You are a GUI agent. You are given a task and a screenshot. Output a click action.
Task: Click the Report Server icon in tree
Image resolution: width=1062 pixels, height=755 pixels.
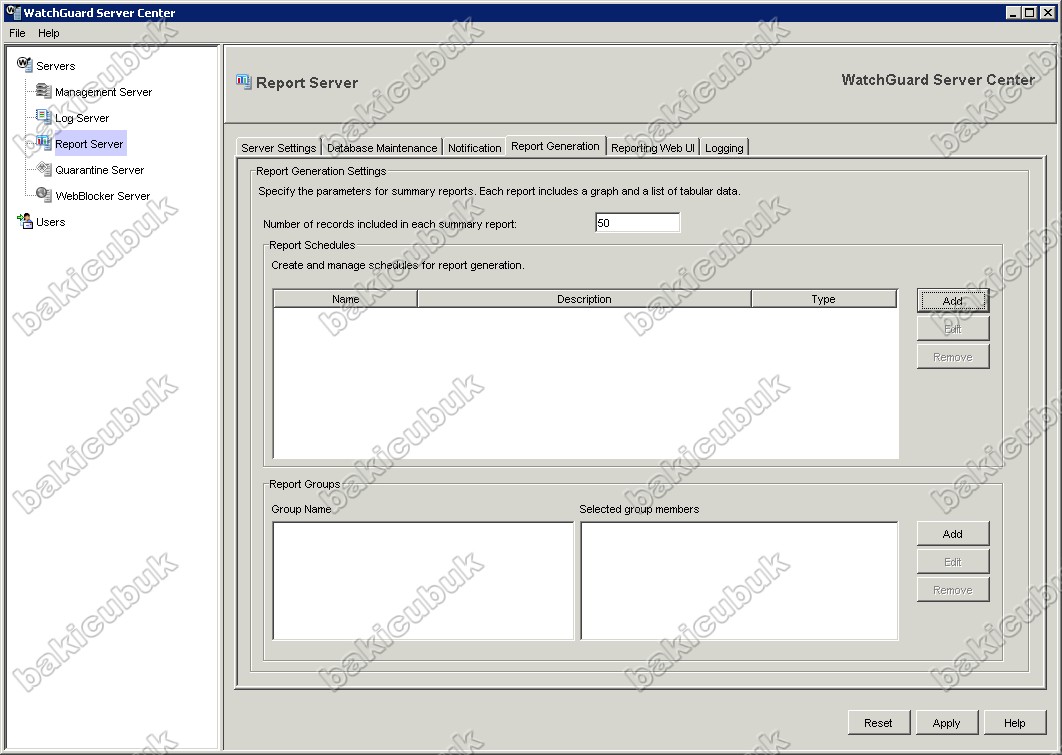(43, 143)
